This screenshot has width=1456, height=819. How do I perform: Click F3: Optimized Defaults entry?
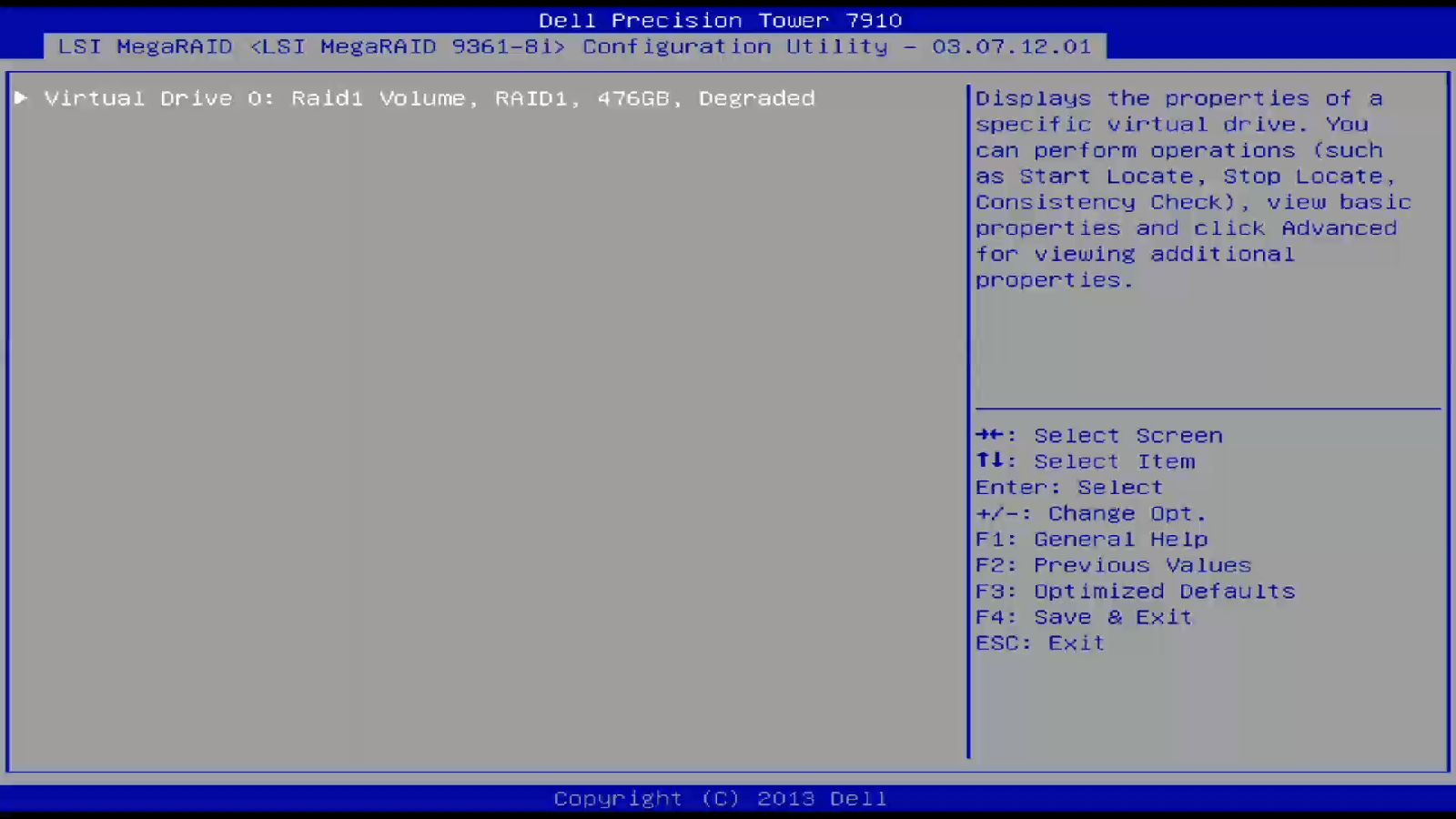tap(1134, 591)
